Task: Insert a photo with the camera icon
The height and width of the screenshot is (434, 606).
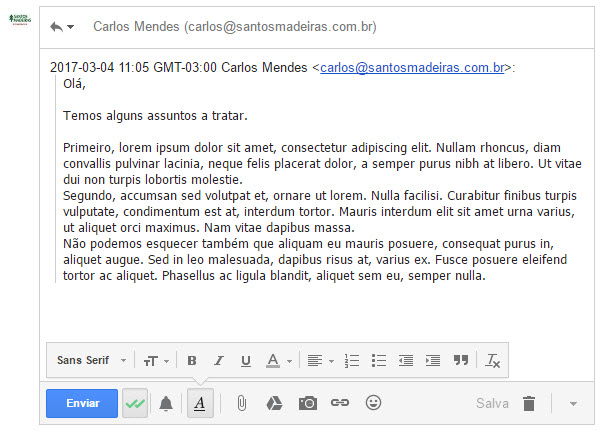Action: (x=308, y=403)
